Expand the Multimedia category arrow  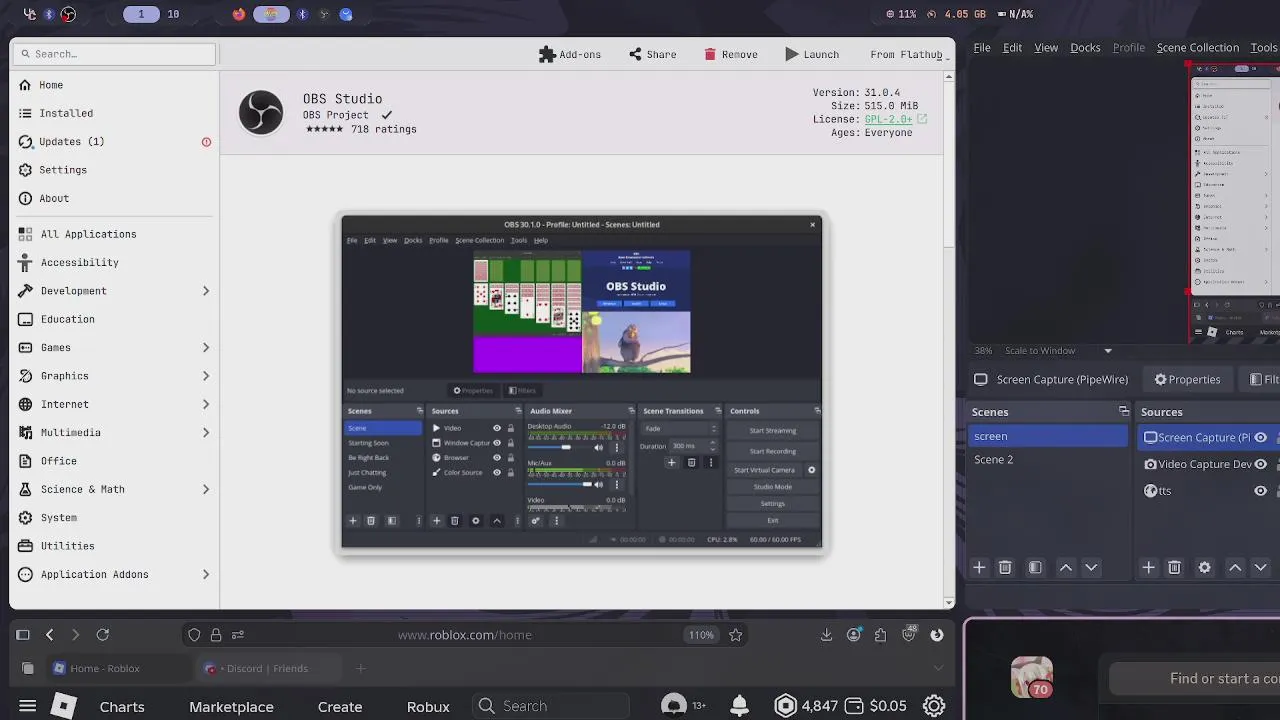[x=206, y=432]
